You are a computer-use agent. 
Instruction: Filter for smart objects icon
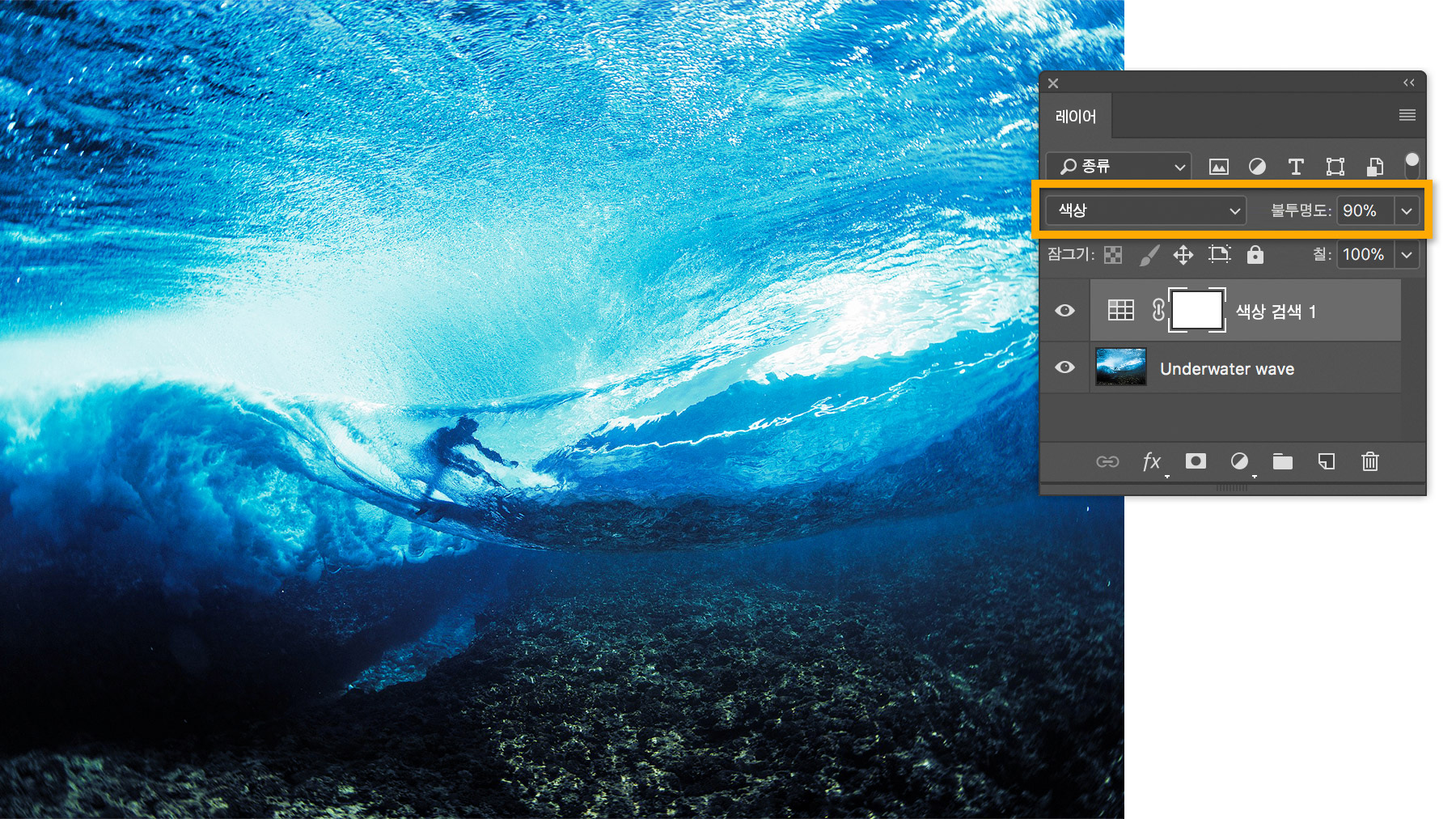(1374, 167)
